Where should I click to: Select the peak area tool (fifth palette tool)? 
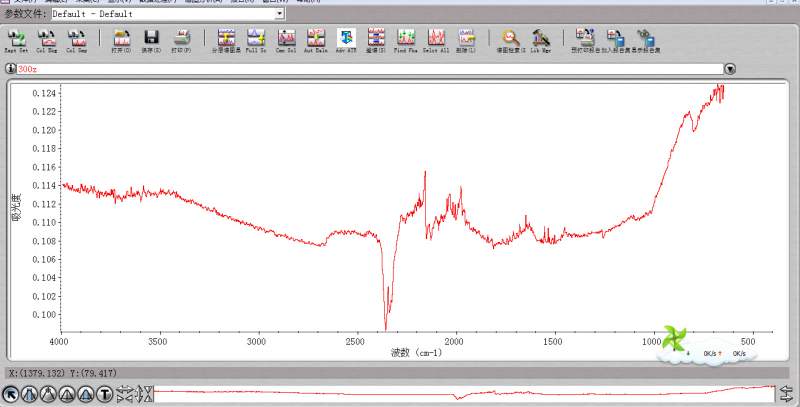[86, 394]
